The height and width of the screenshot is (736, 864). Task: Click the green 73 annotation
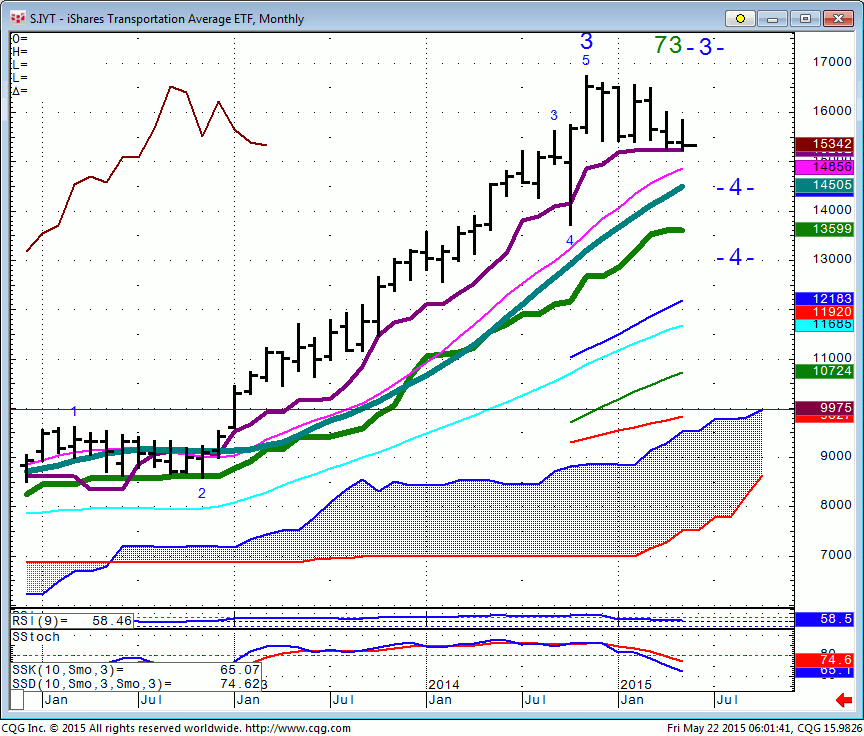[668, 45]
